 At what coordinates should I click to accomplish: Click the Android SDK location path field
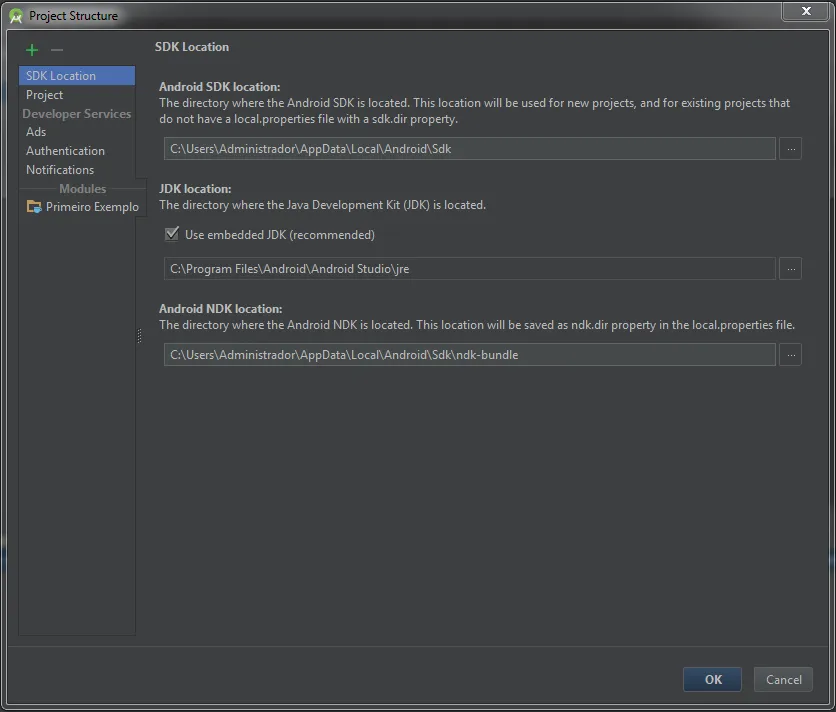(x=469, y=149)
